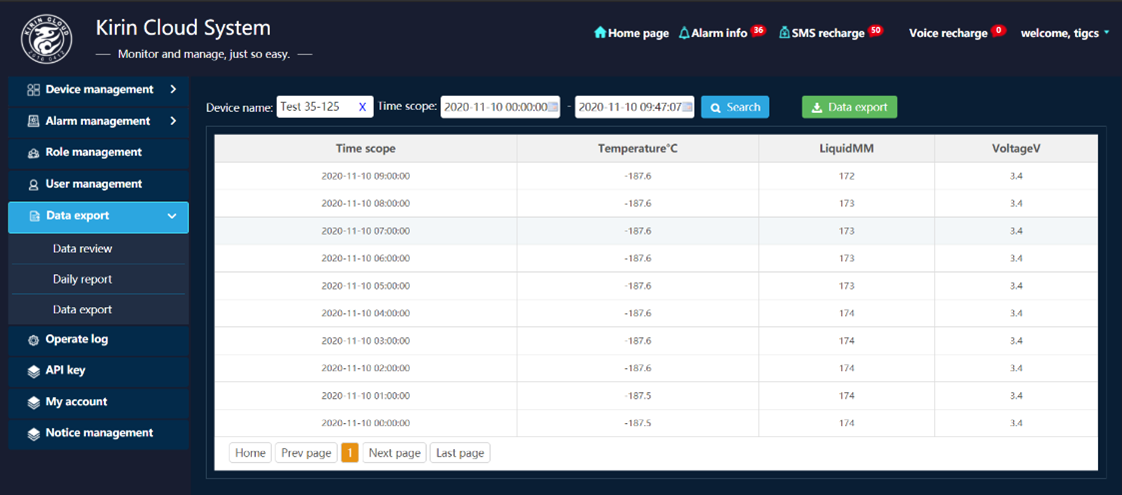Click the Prev page button
This screenshot has width=1122, height=495.
tap(306, 453)
